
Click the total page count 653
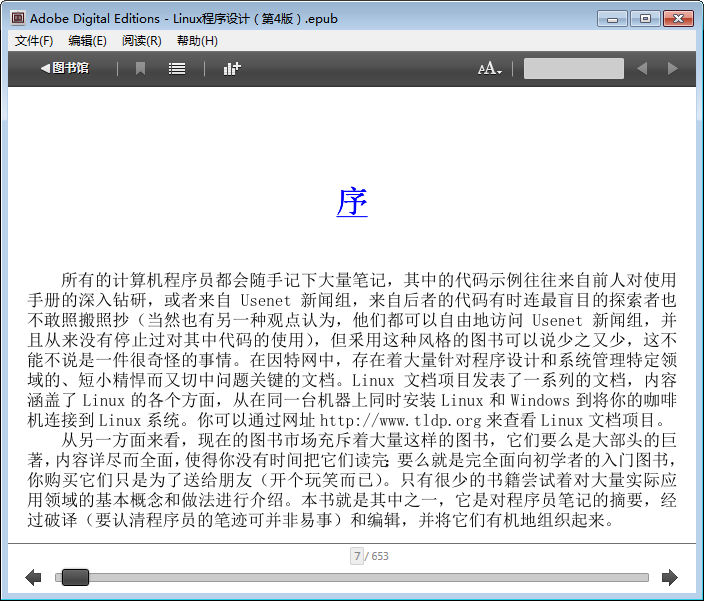tap(380, 556)
